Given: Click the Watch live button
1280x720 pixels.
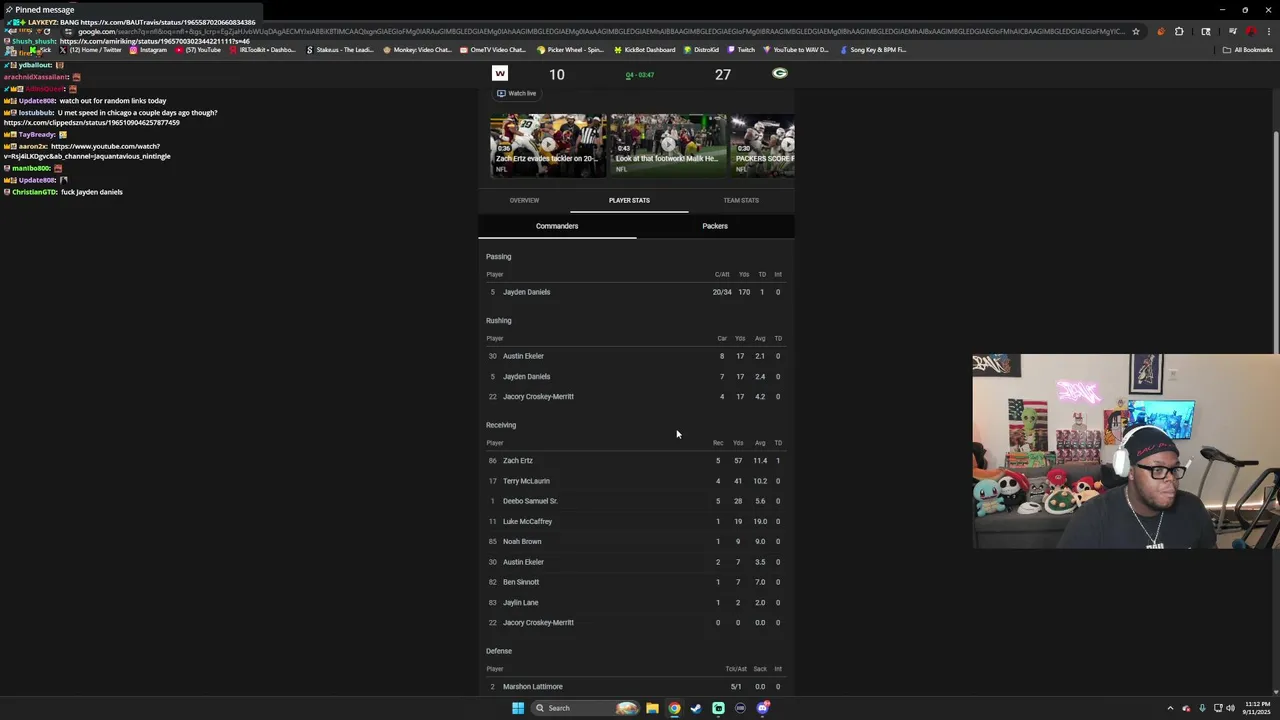Looking at the screenshot, I should [517, 93].
